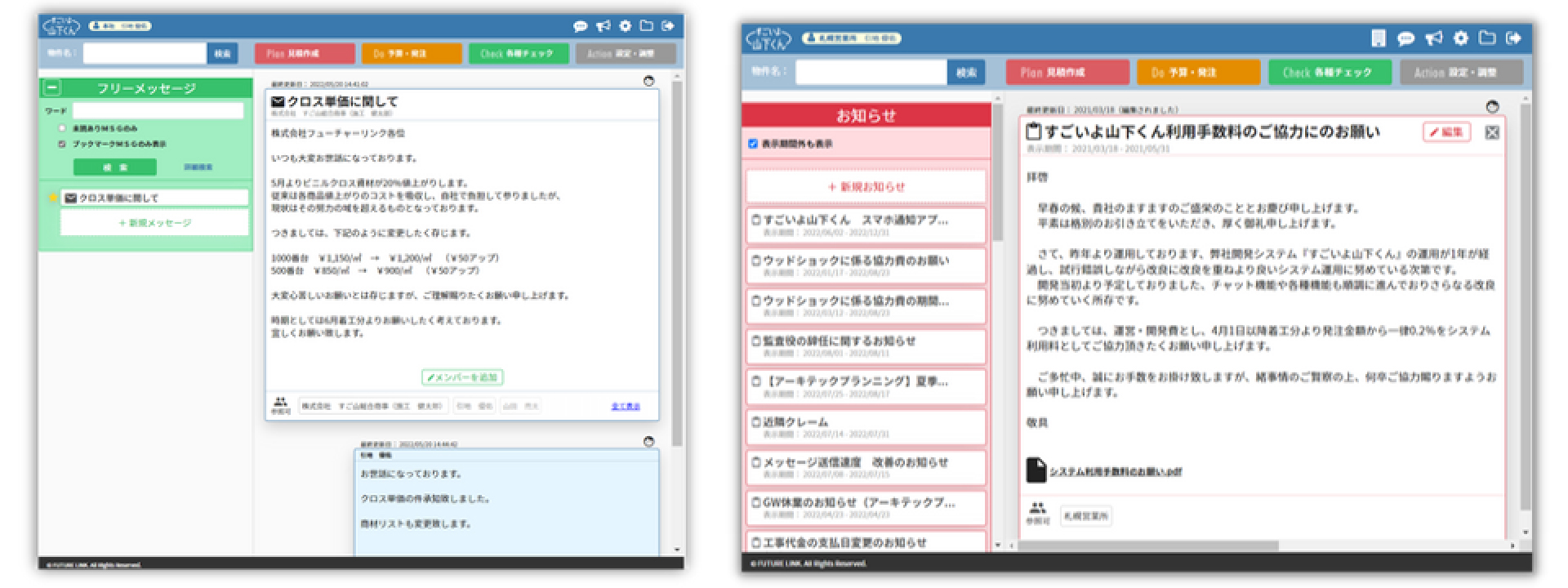This screenshot has height=588, width=1568.
Task: Open Do 予算・発注 menu in left window
Action: click(412, 54)
